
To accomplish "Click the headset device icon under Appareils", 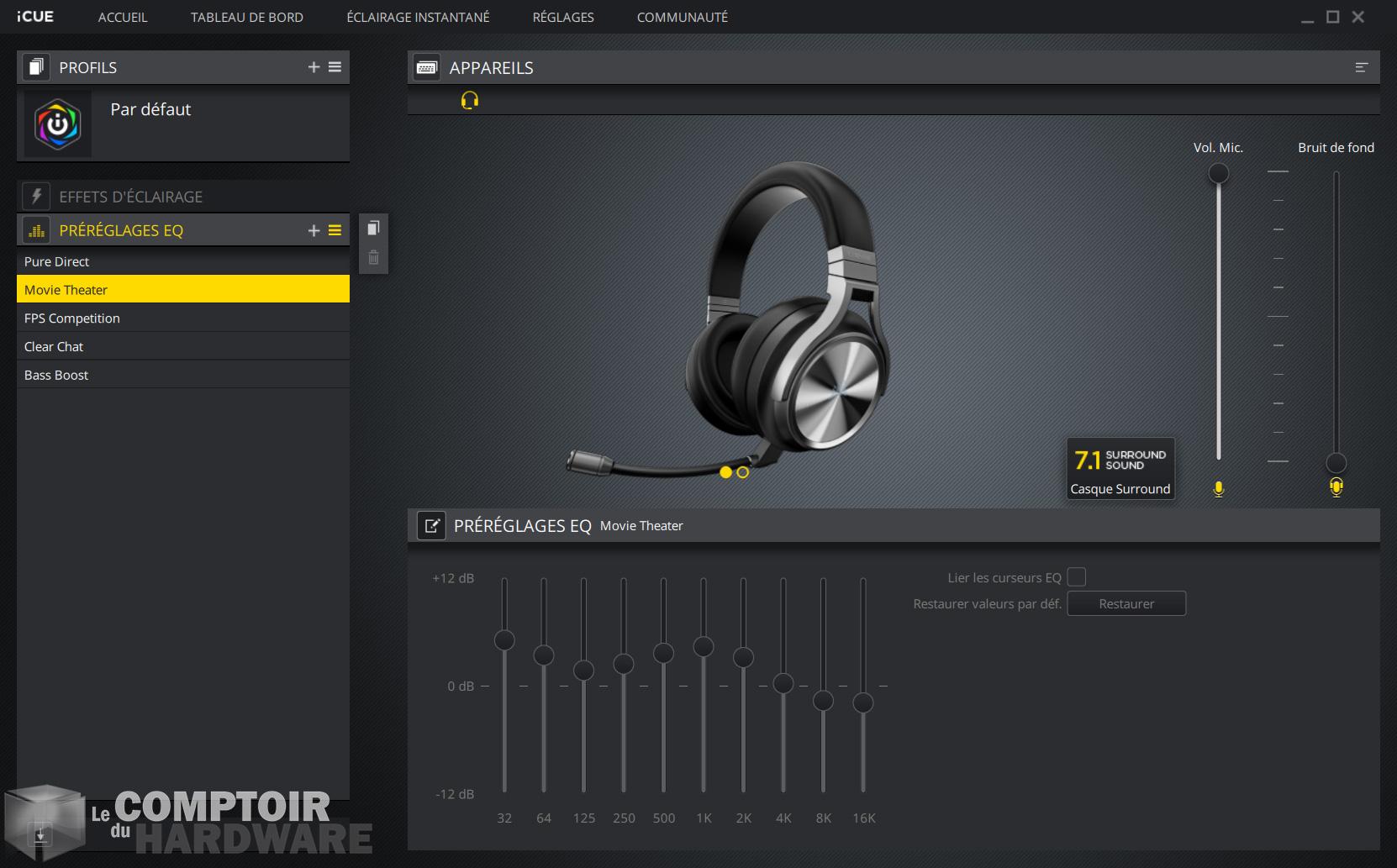I will click(469, 101).
